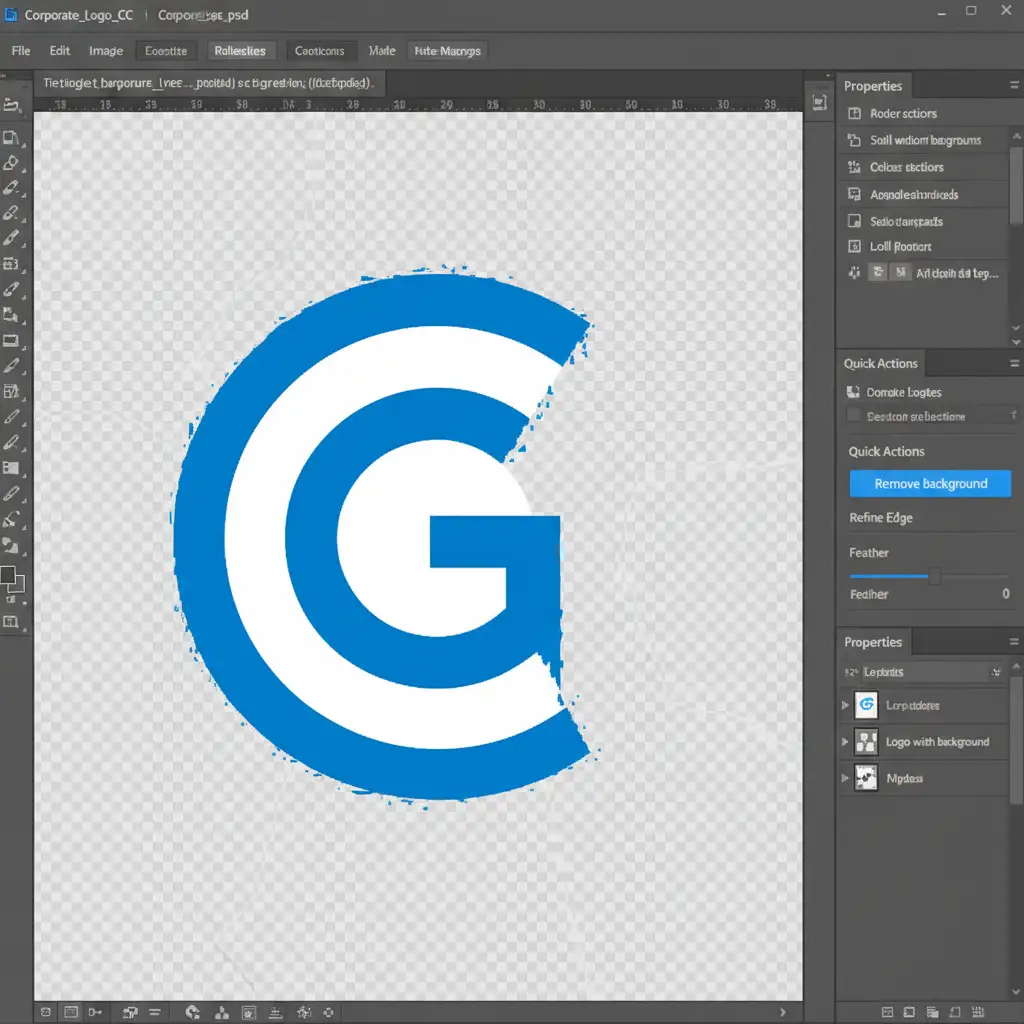Toggle the checkbox under 'Domoke Logtes'
Image resolution: width=1024 pixels, height=1024 pixels.
coord(854,416)
